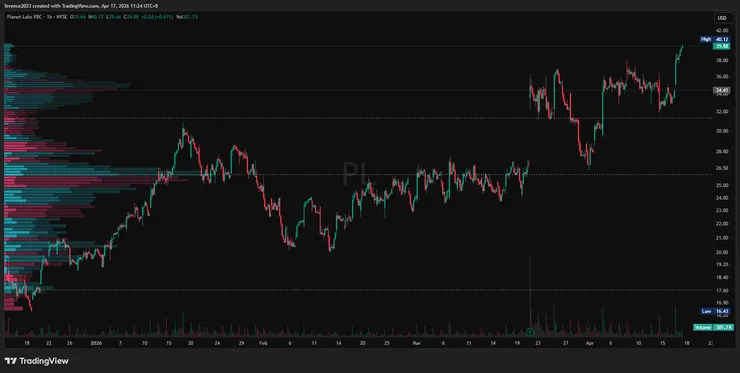Click the High 40.12 price label
The height and width of the screenshot is (373, 740).
click(715, 40)
